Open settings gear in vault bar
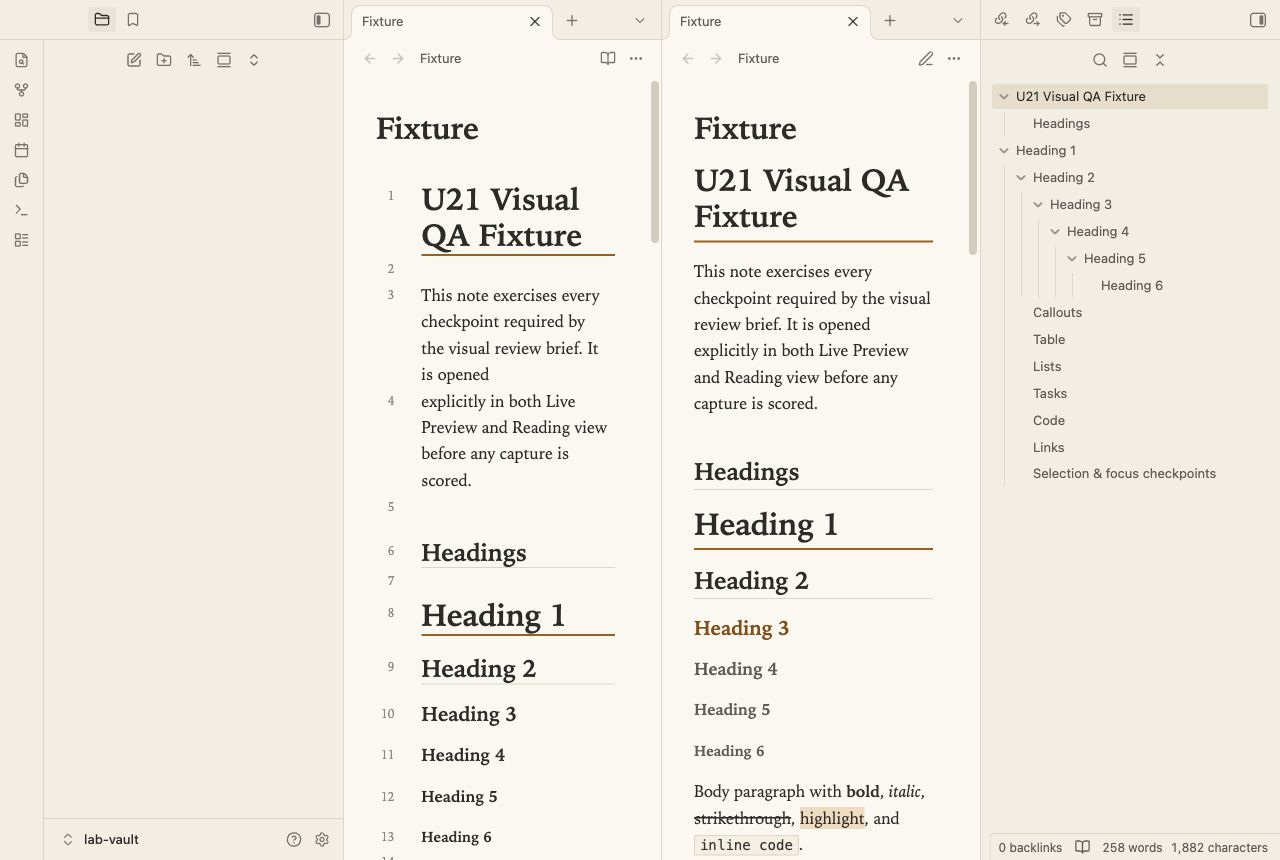 point(322,840)
